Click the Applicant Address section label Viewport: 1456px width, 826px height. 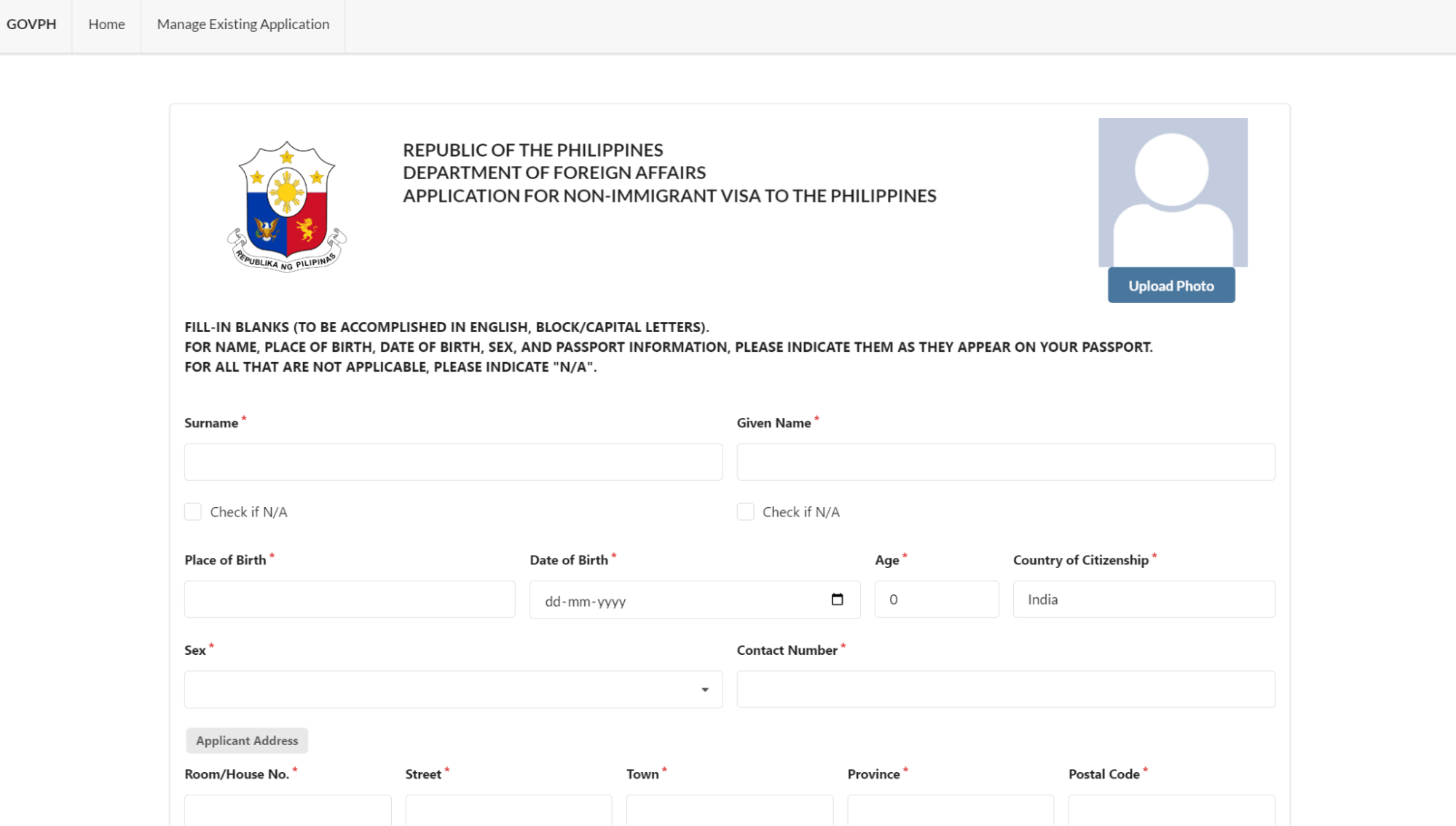point(246,740)
